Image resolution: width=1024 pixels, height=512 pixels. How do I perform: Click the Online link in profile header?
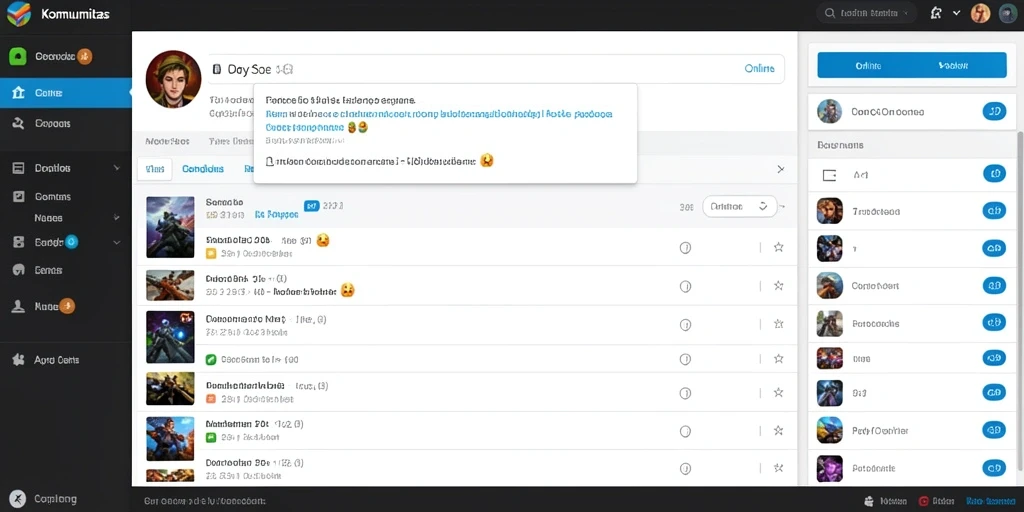(759, 69)
